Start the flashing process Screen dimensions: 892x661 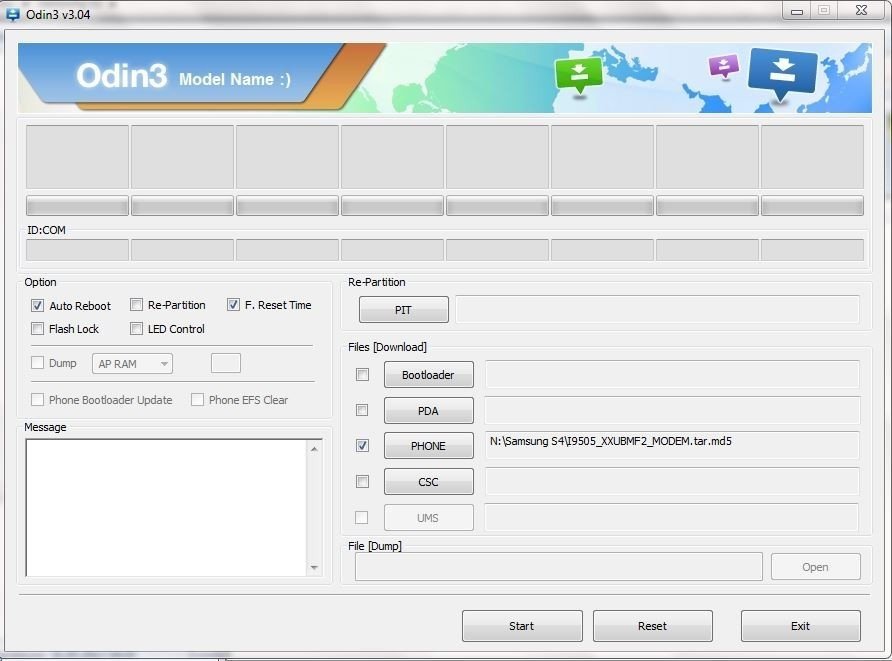coord(522,626)
